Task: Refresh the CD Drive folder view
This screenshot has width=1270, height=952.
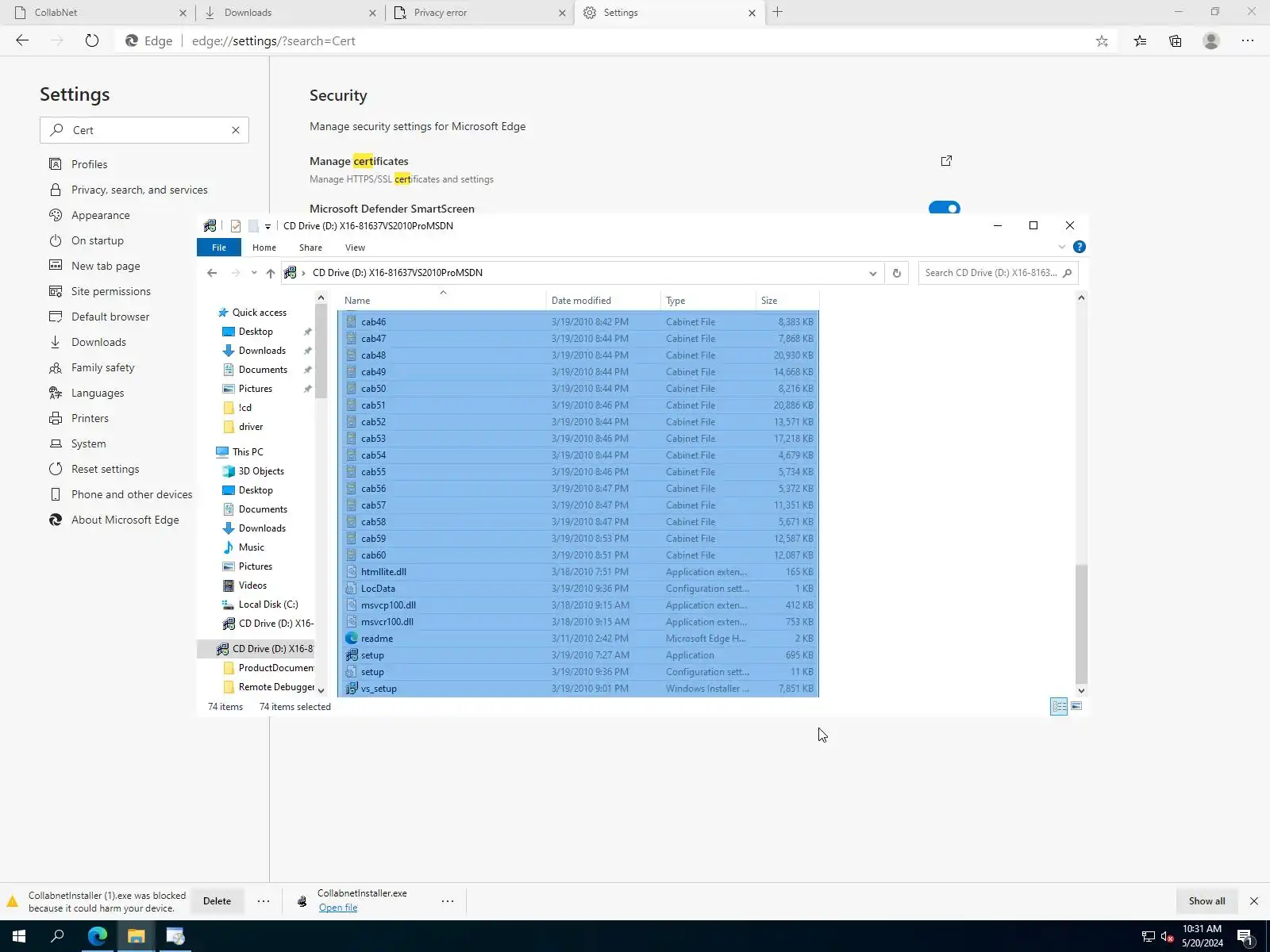Action: (x=897, y=273)
